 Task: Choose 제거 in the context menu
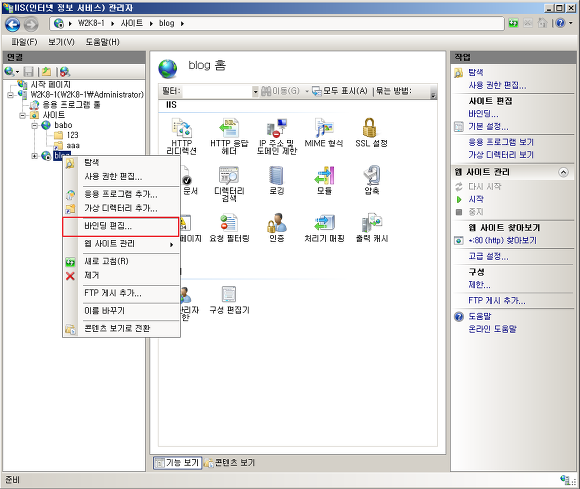(121, 276)
